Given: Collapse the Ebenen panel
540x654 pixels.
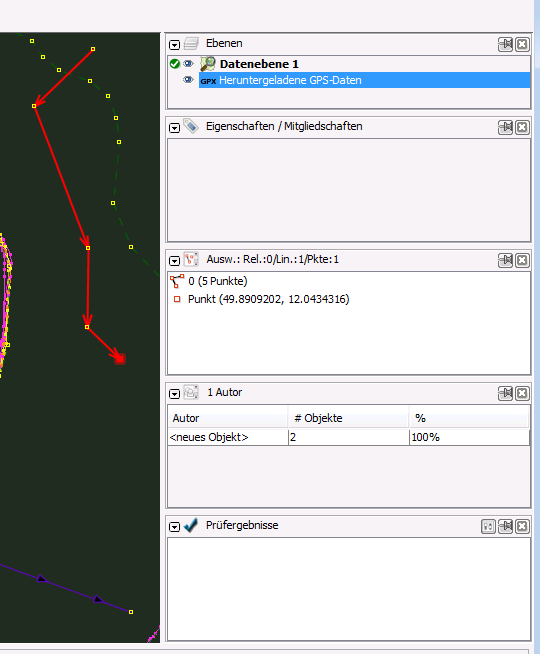Looking at the screenshot, I should click(x=174, y=45).
